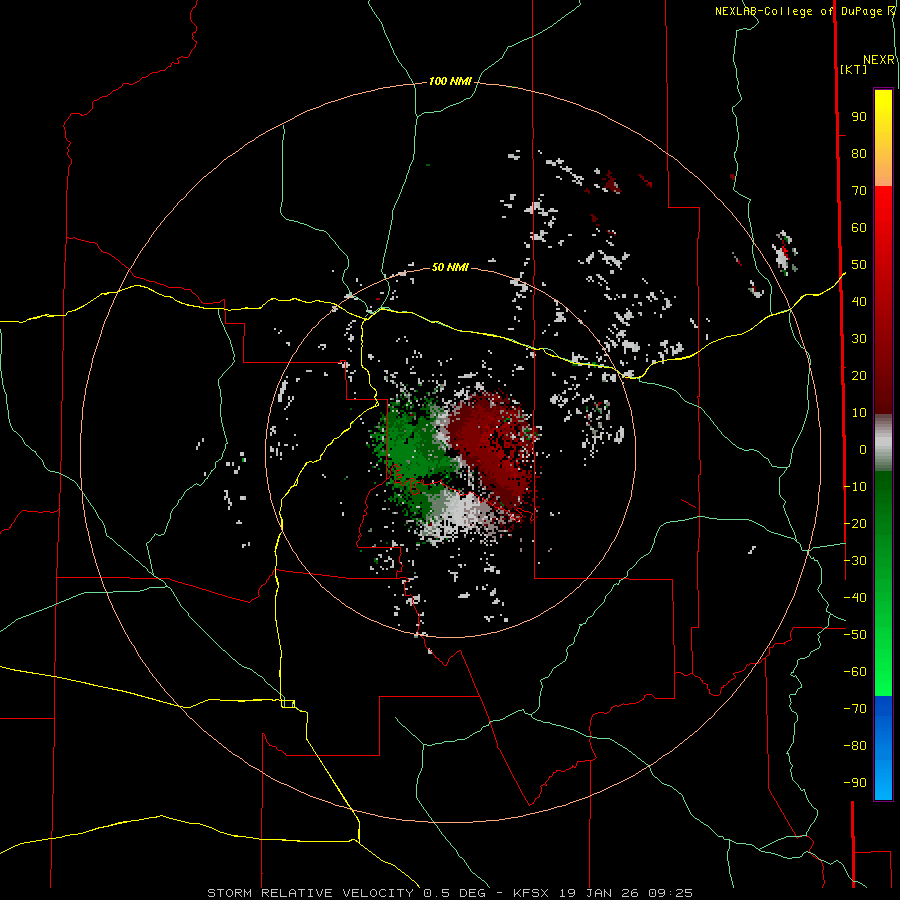Click the "50 NMI" range ring label
The width and height of the screenshot is (900, 900).
coord(450,267)
